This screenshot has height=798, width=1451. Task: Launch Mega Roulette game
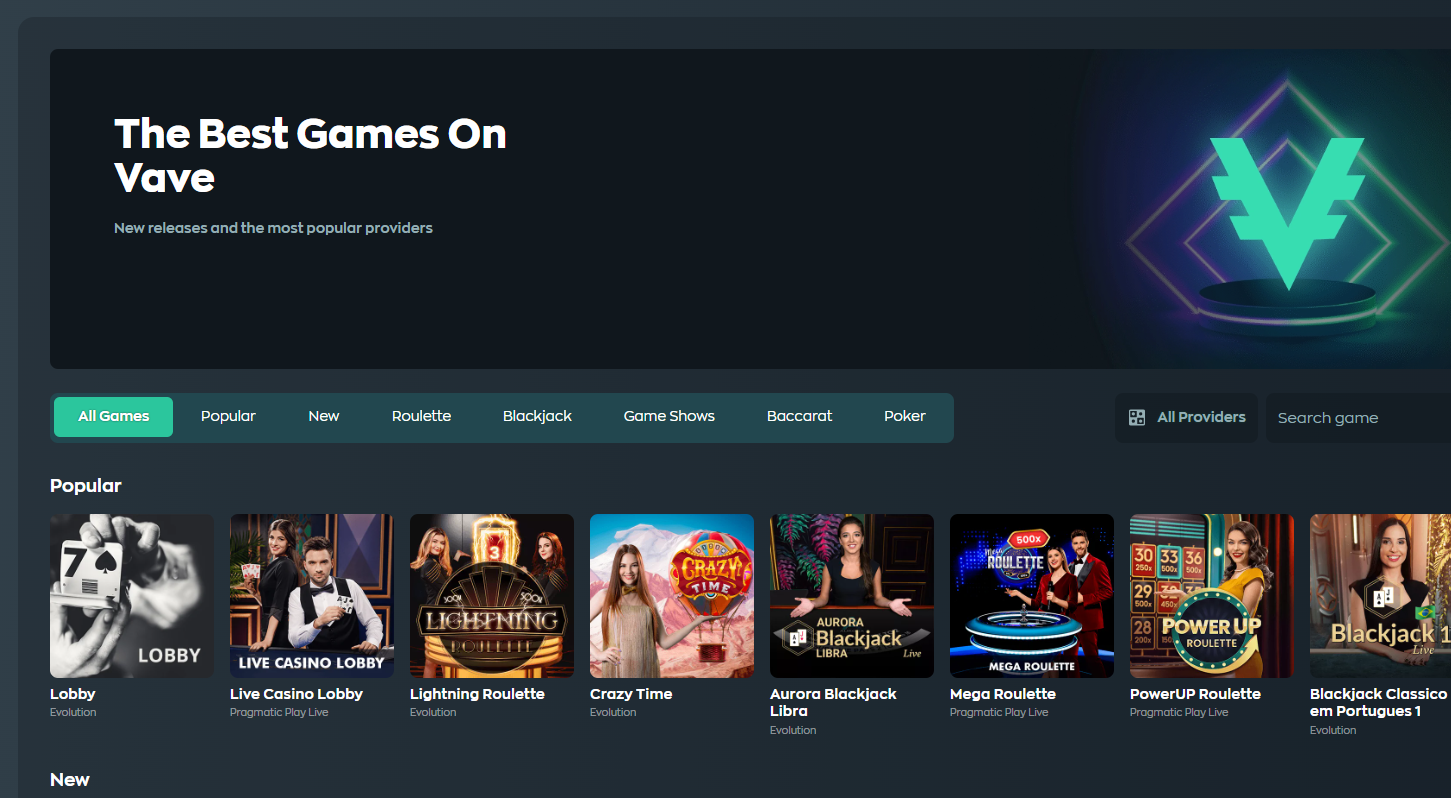(1031, 595)
